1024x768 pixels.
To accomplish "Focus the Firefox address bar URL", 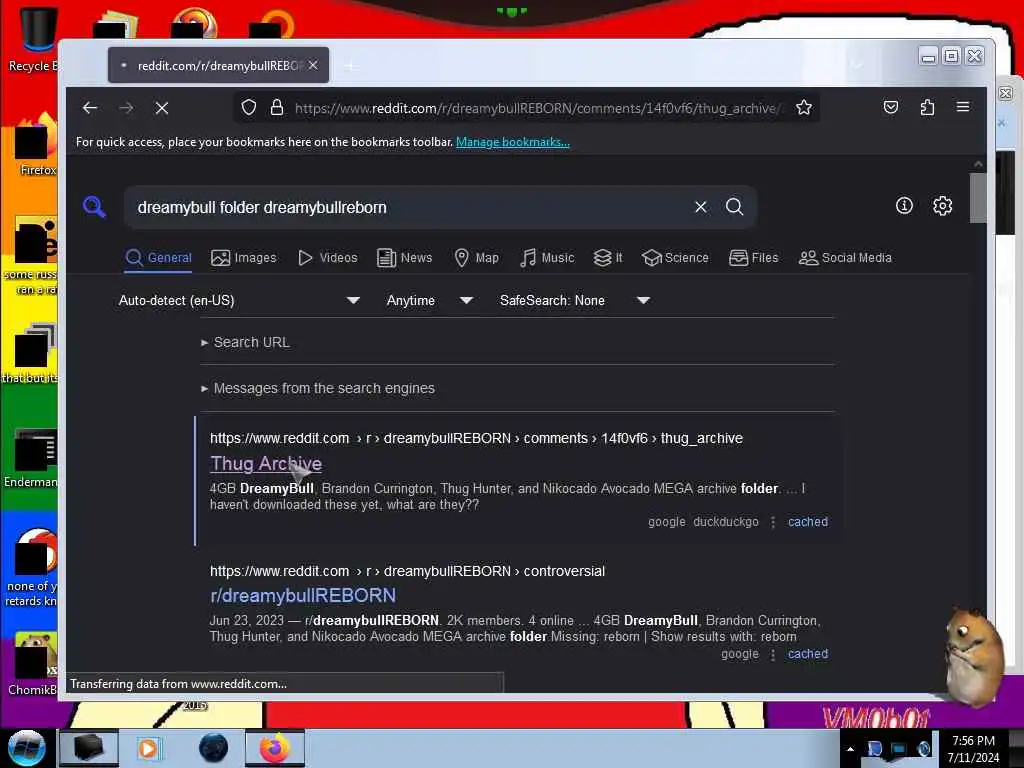I will click(536, 108).
